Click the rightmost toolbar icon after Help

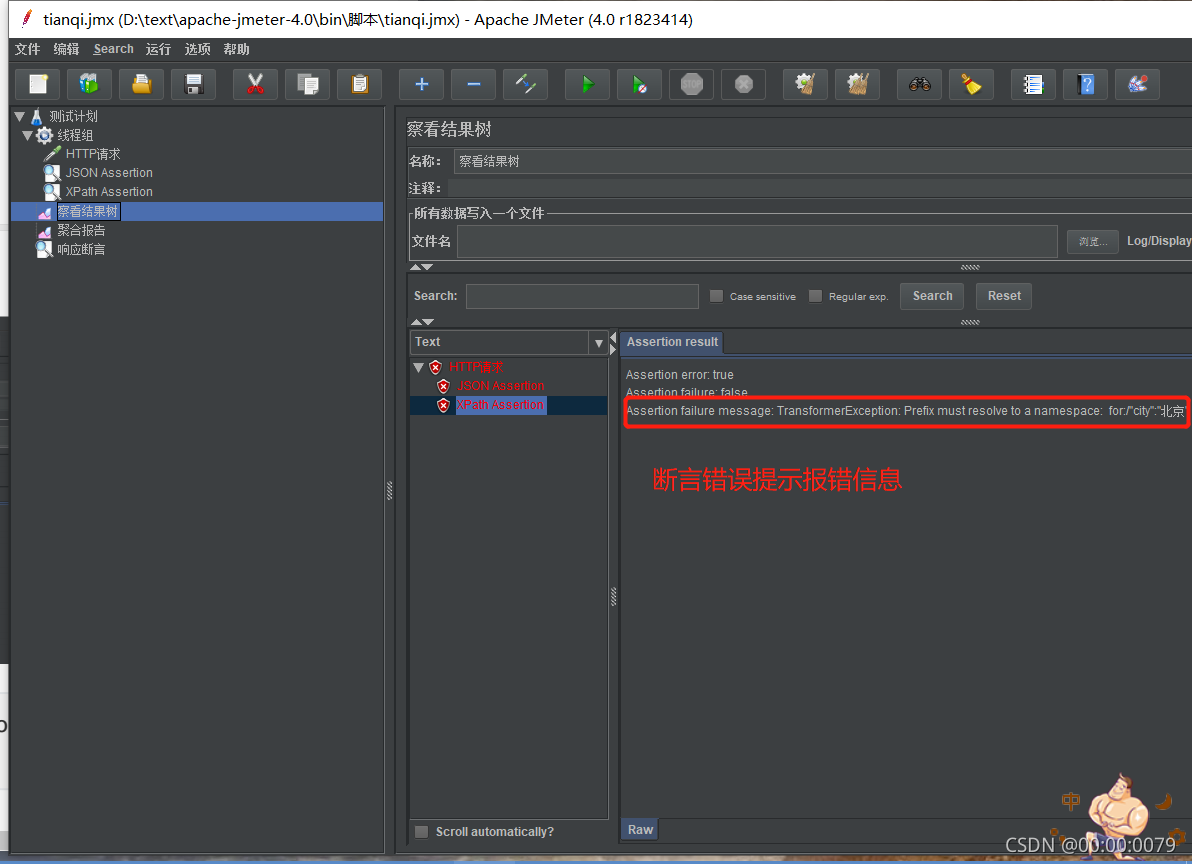(x=1138, y=84)
